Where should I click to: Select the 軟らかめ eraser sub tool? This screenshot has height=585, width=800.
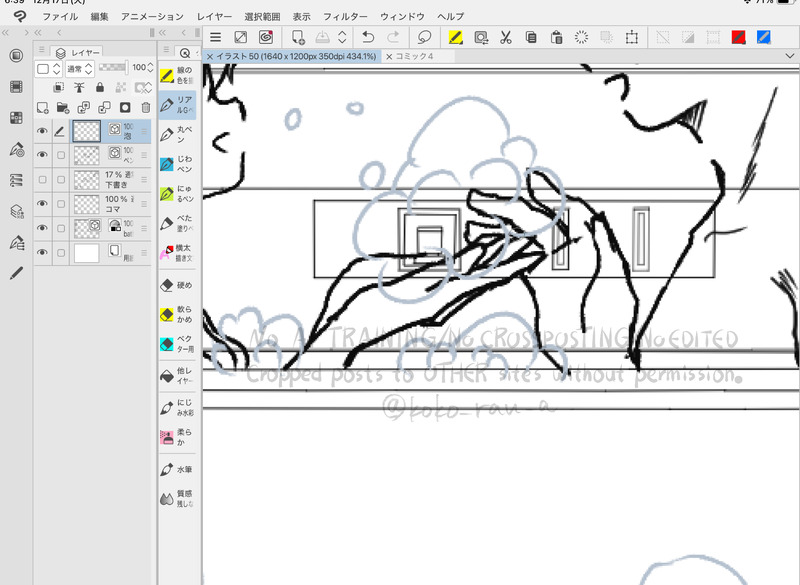coord(177,314)
